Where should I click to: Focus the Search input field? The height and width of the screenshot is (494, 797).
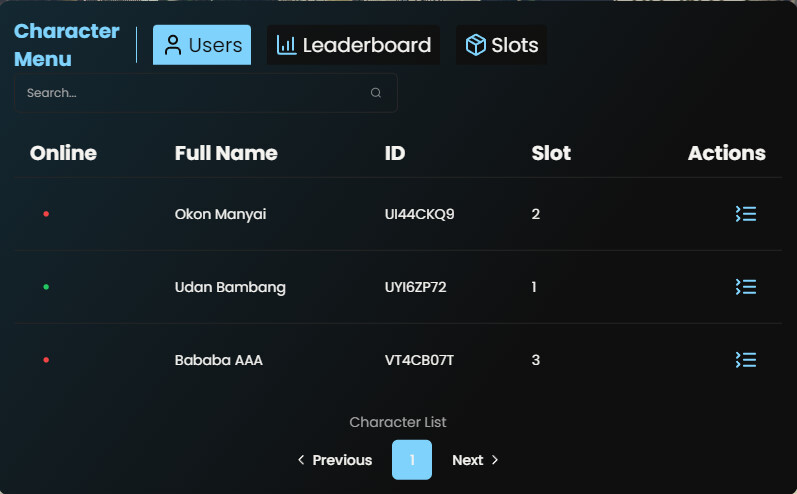[x=206, y=92]
